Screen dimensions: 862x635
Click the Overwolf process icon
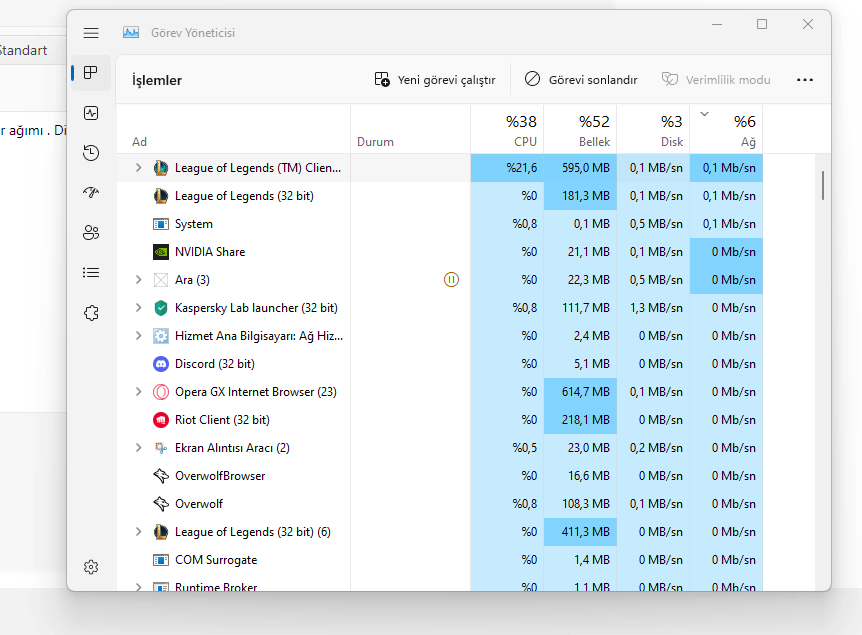[x=161, y=504]
